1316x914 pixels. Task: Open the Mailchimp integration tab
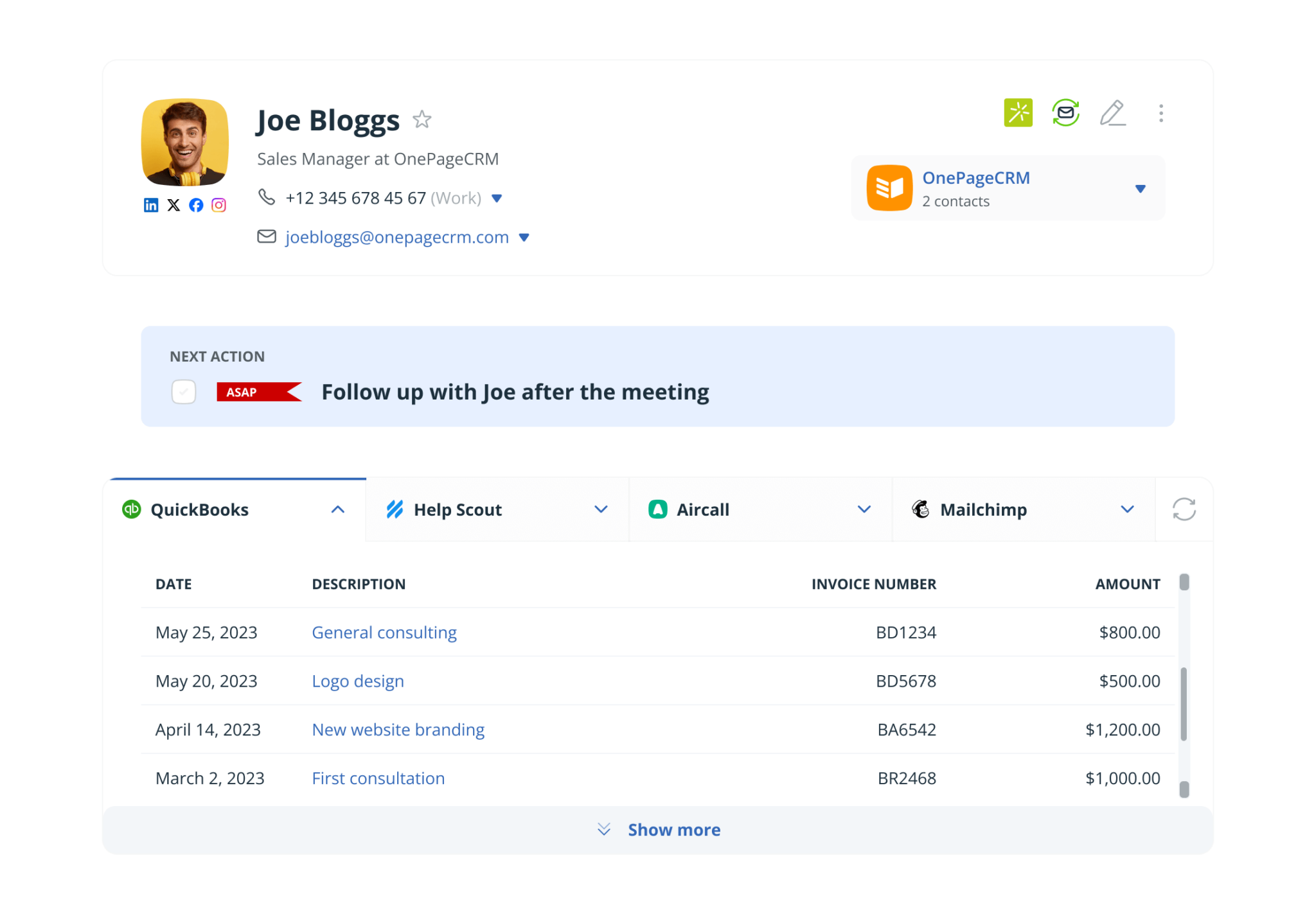coord(983,509)
